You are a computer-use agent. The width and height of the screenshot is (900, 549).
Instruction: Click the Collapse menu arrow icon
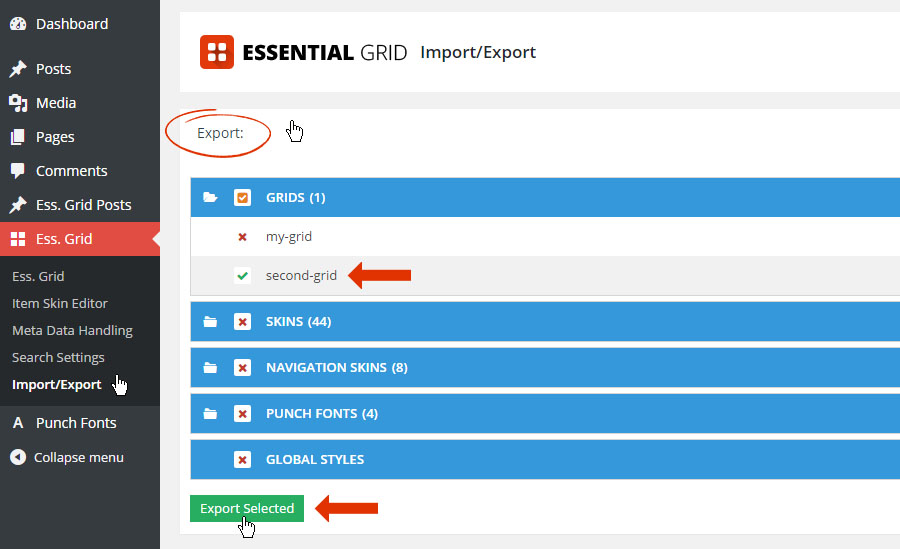point(18,457)
